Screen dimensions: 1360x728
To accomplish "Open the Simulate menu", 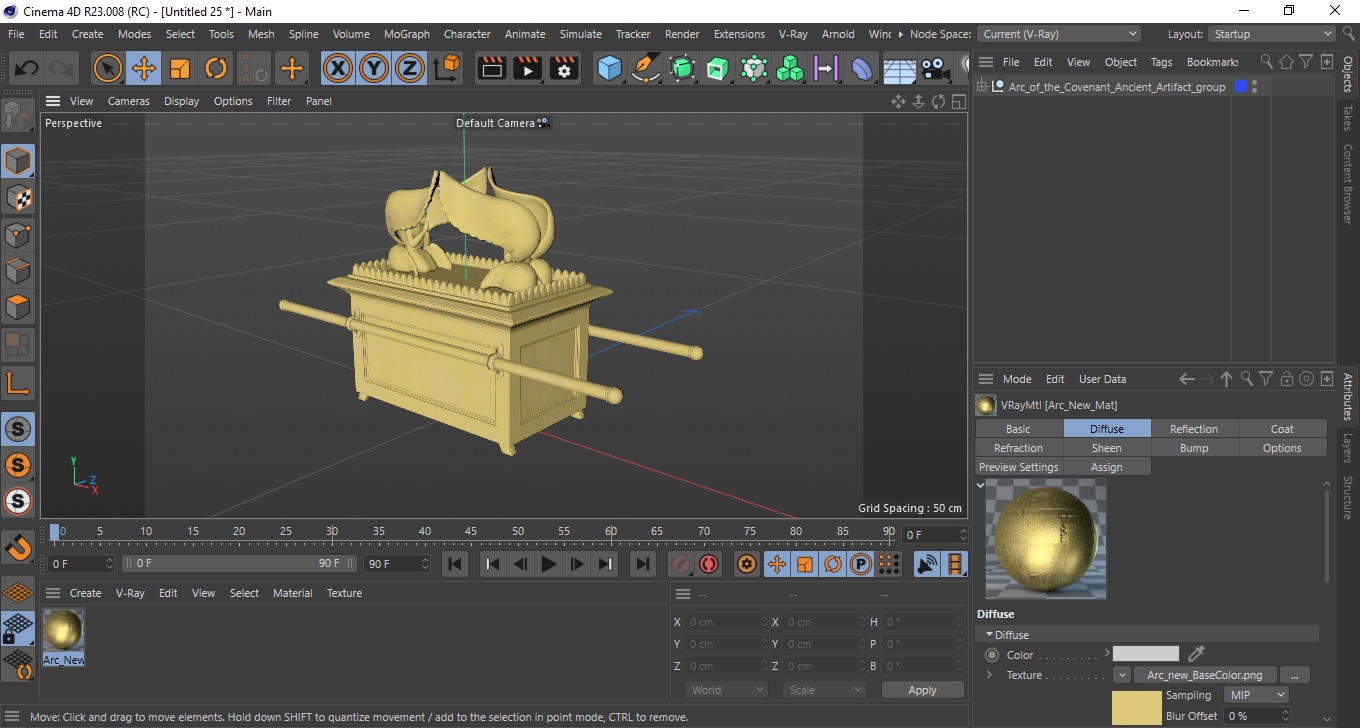I will pyautogui.click(x=581, y=34).
